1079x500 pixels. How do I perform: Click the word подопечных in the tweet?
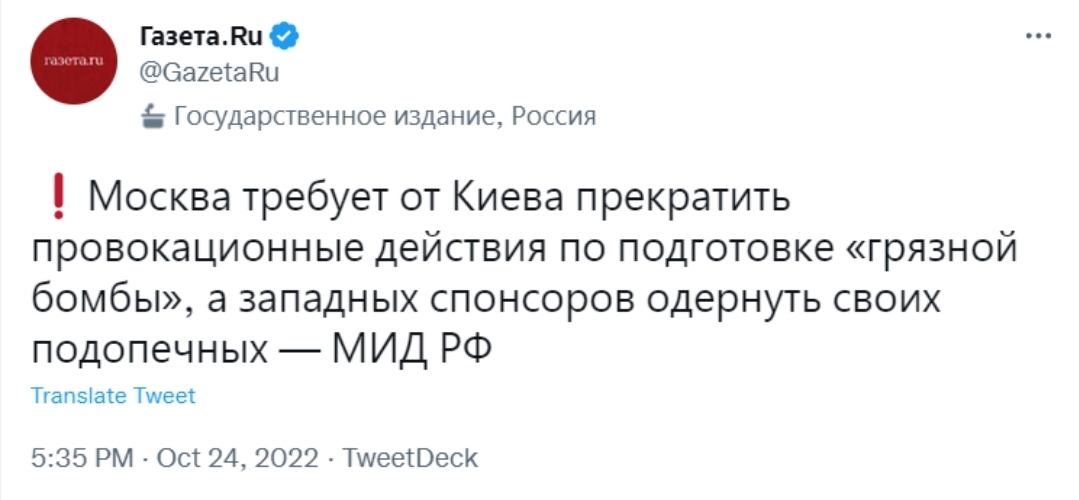click(x=153, y=349)
